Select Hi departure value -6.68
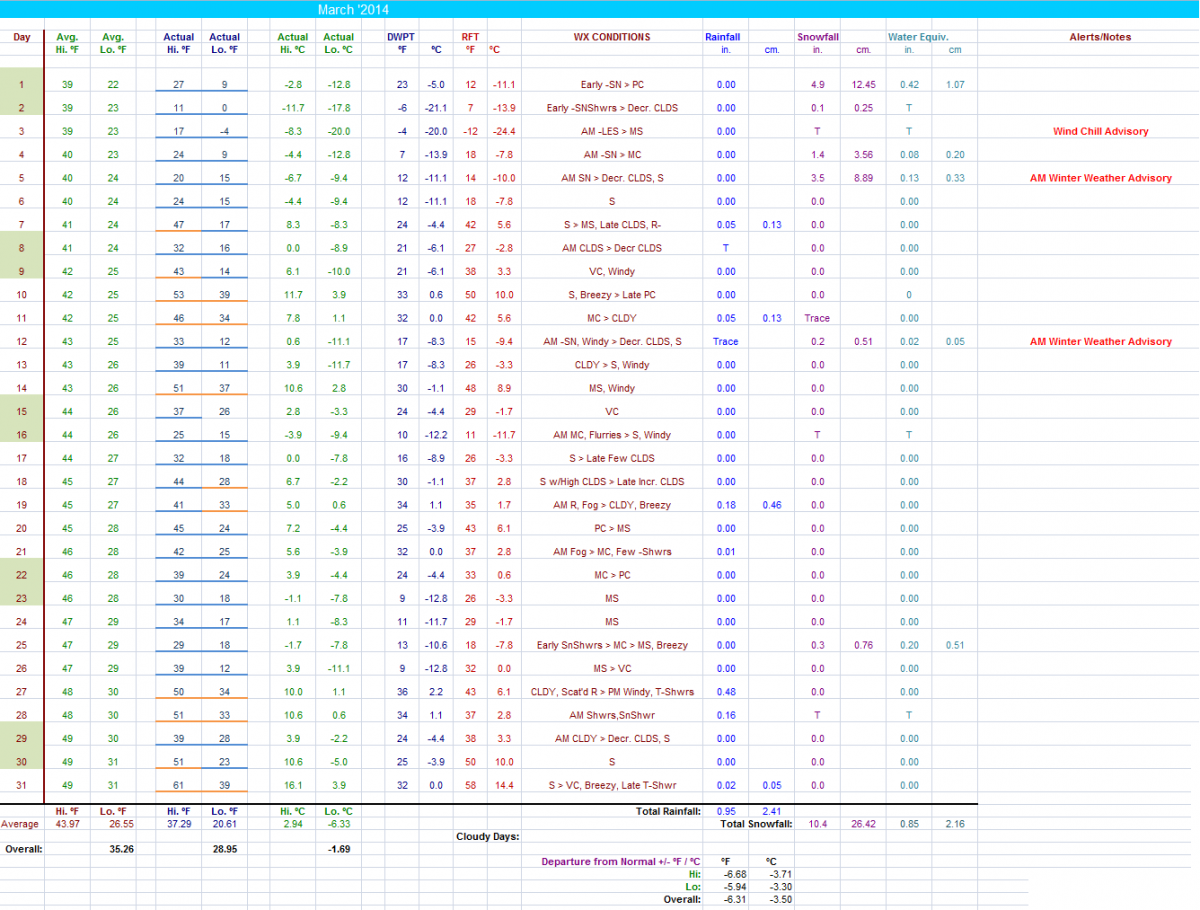 [735, 873]
